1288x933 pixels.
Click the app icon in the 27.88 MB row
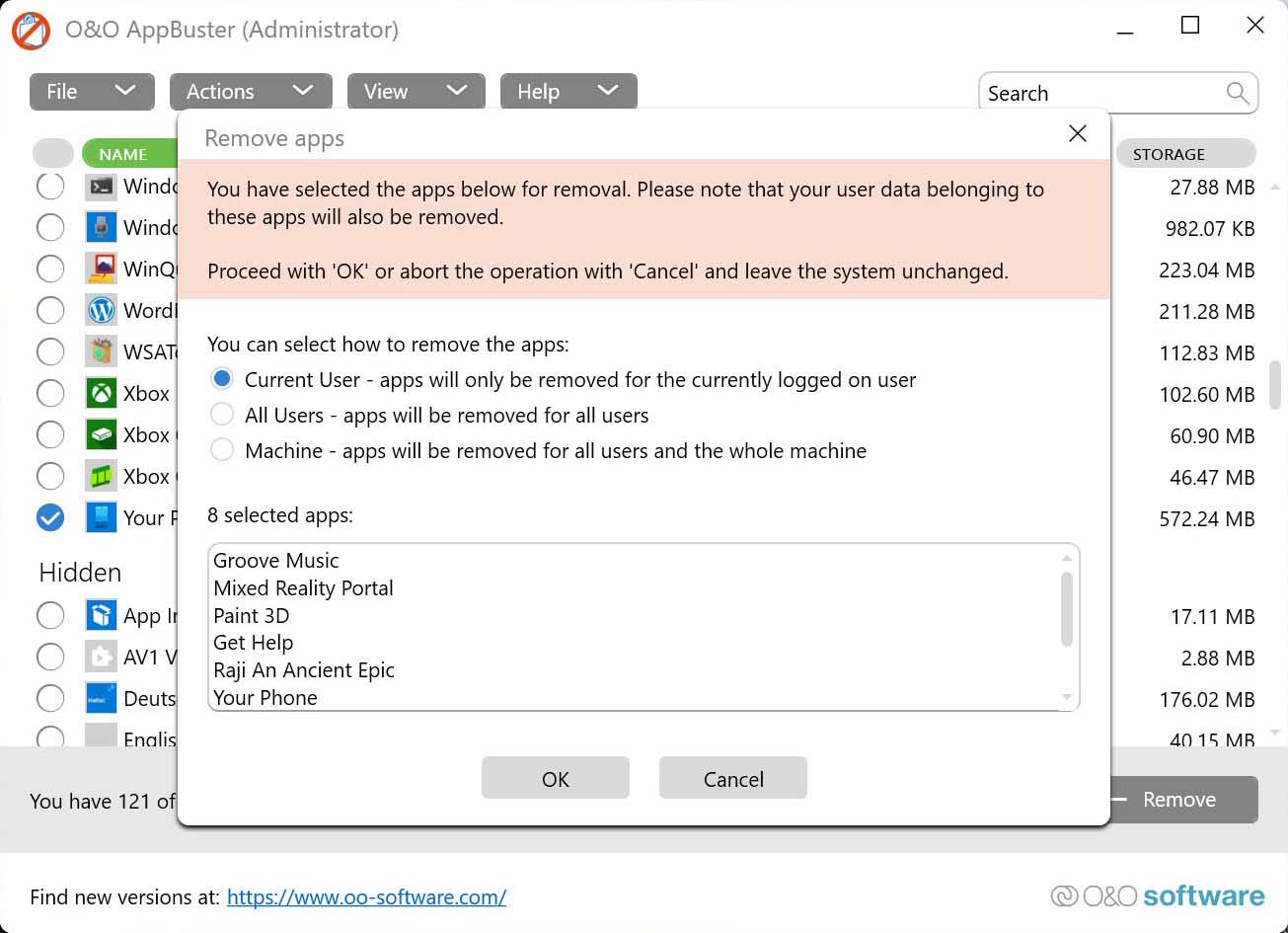point(101,187)
